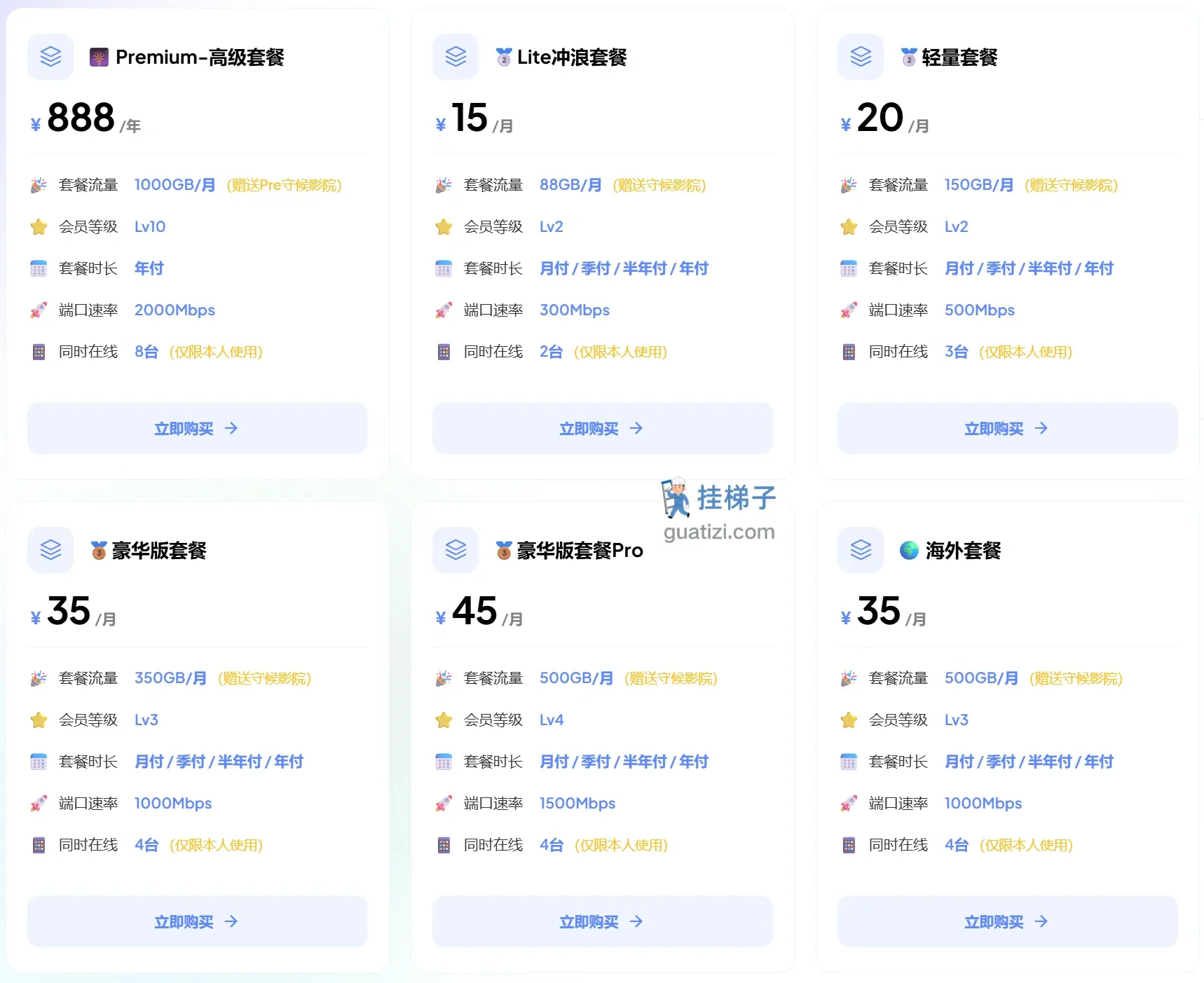The width and height of the screenshot is (1204, 983).
Task: Click the phone icon beside 同时在线 on 海外套餐
Action: (x=849, y=845)
